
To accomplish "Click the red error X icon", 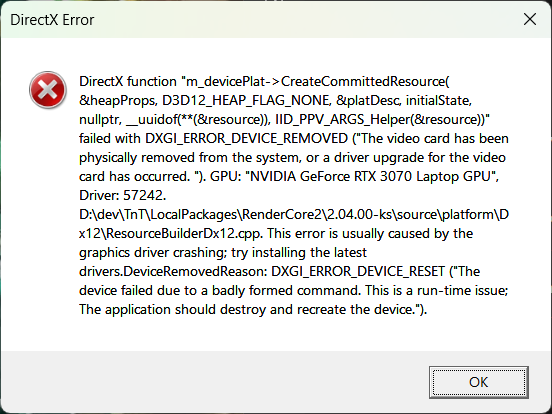I will coord(48,90).
